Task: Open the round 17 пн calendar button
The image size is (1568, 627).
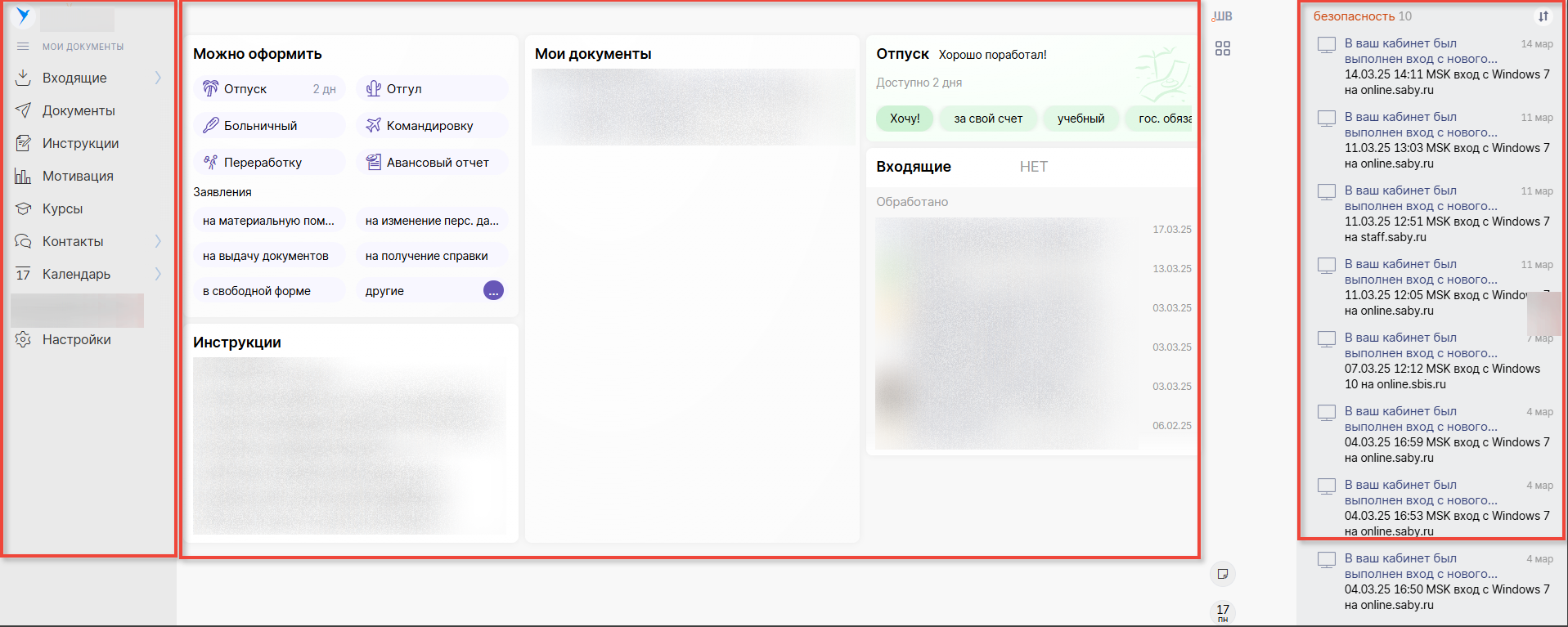Action: click(1222, 611)
